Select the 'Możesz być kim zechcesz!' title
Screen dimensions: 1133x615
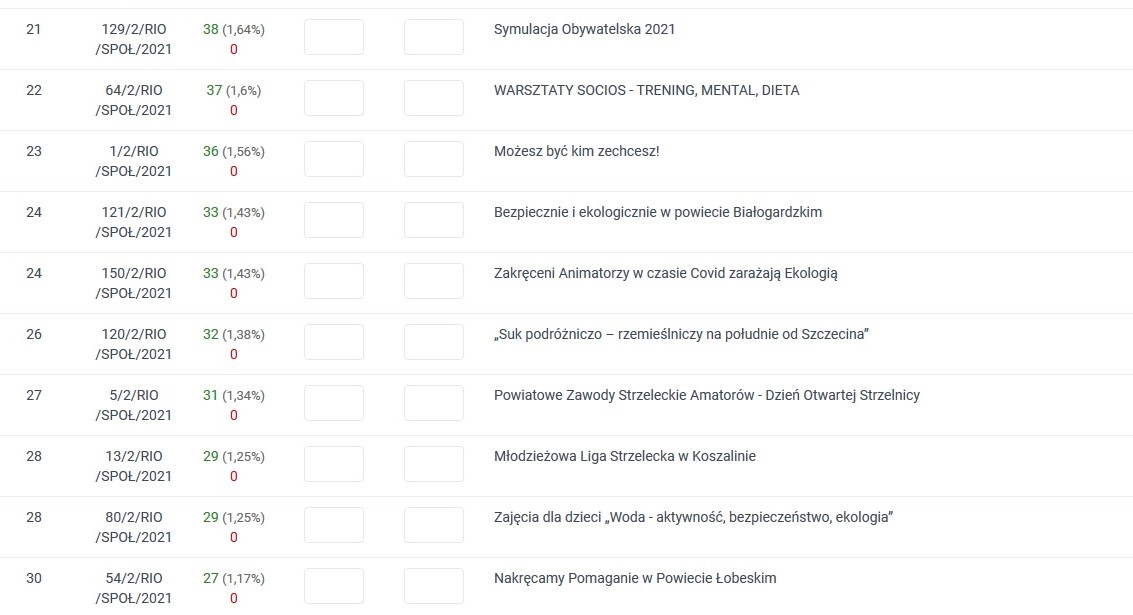point(576,151)
